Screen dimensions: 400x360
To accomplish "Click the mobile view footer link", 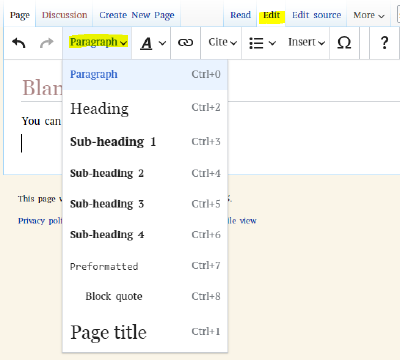I will [242, 221].
